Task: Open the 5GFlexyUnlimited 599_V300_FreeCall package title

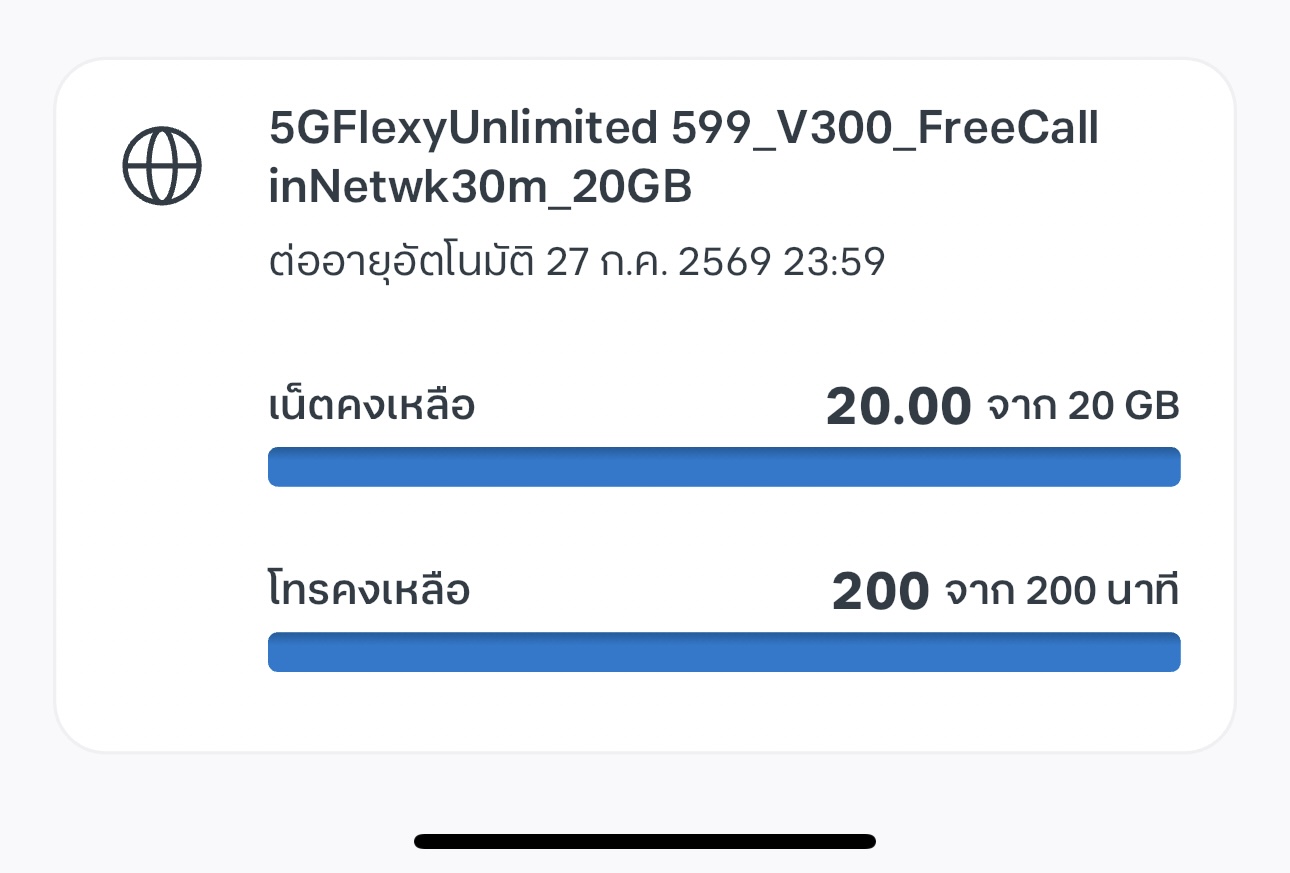Action: click(x=685, y=129)
